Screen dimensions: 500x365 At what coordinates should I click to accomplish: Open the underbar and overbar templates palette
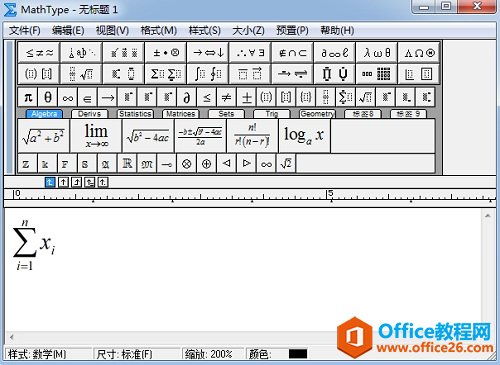tap(250, 74)
